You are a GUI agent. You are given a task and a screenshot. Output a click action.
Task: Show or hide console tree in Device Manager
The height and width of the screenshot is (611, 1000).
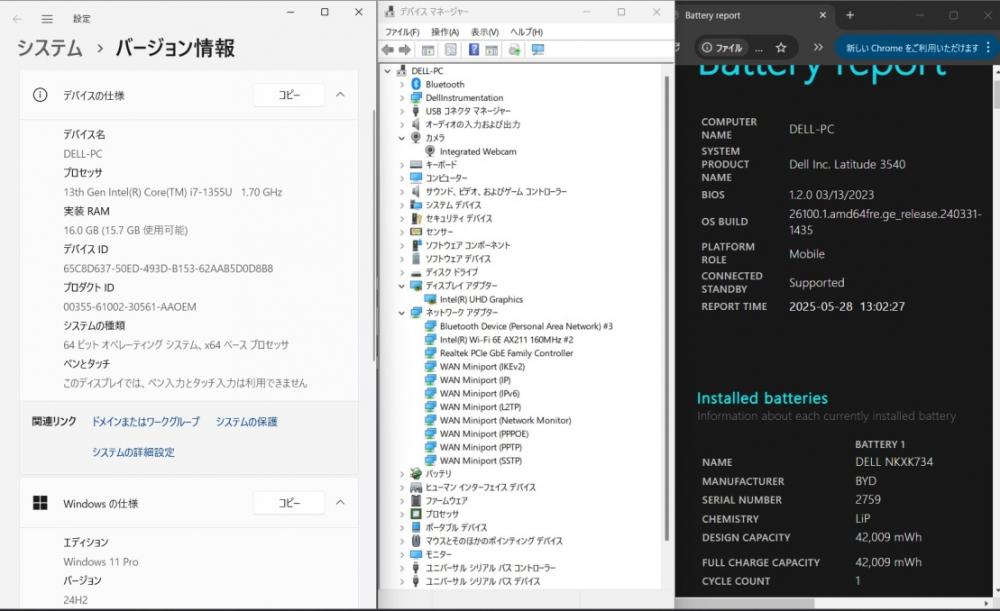(428, 50)
